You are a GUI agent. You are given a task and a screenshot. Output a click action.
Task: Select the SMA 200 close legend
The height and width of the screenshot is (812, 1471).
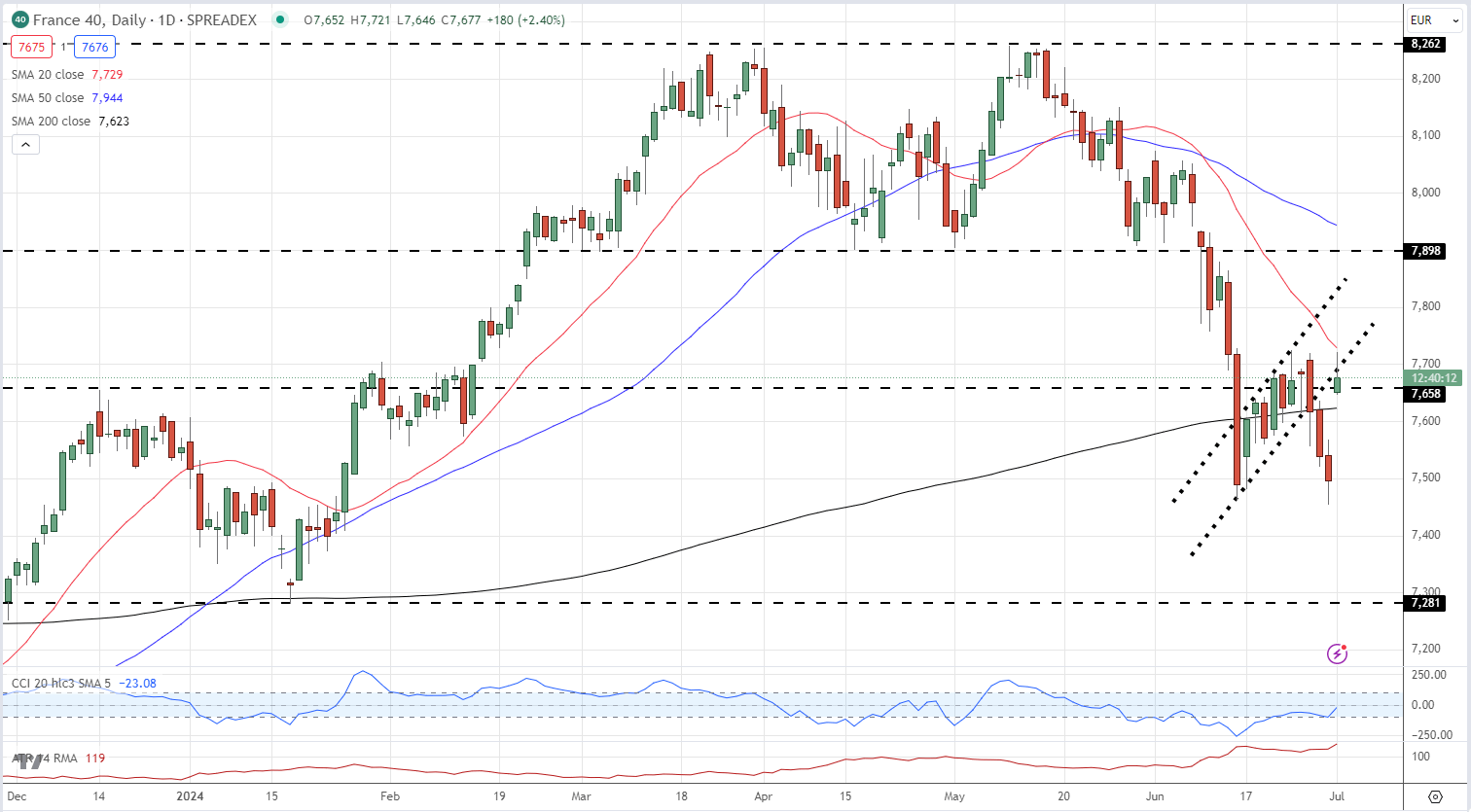51,122
